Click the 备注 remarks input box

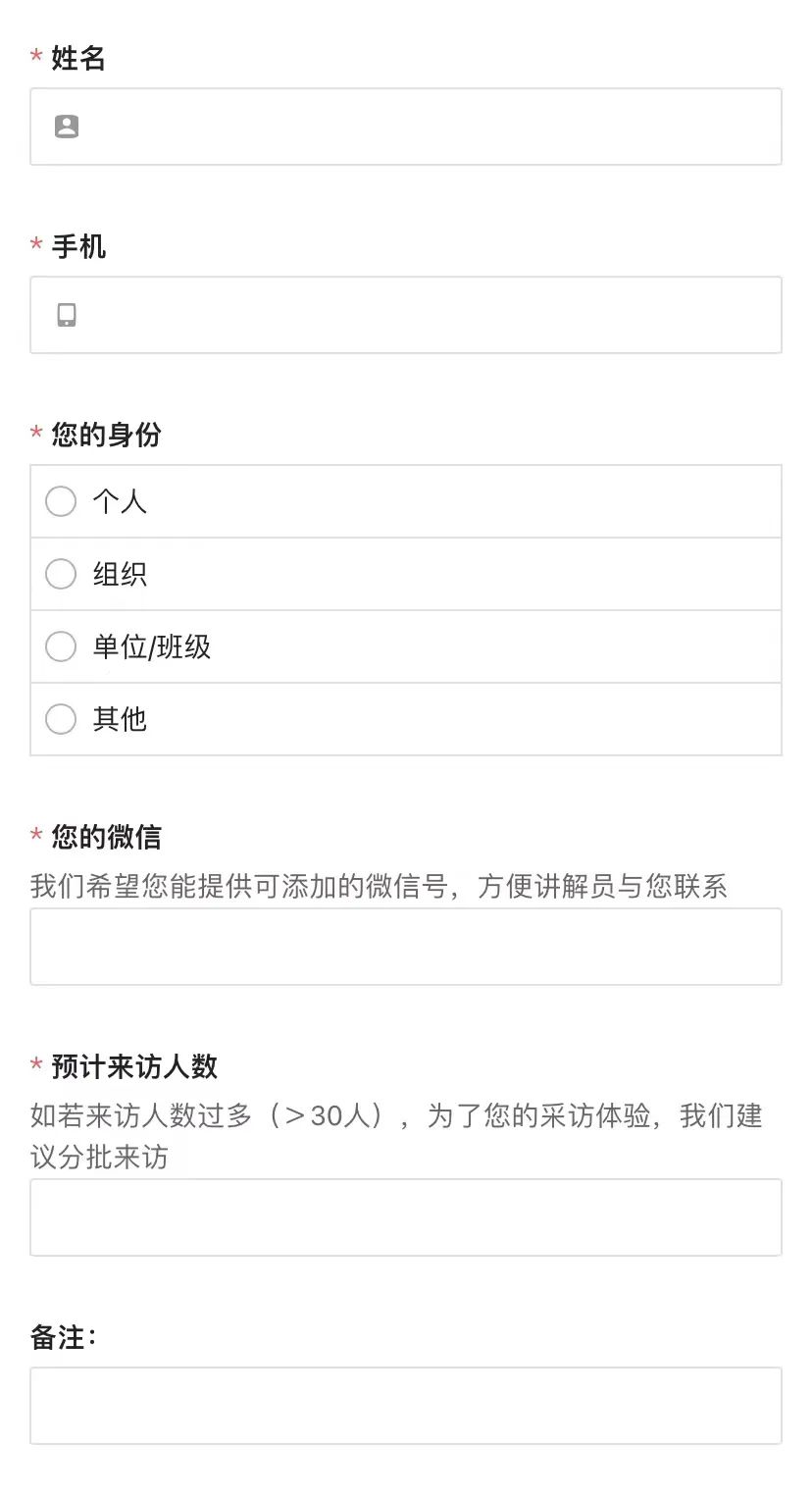point(406,1406)
